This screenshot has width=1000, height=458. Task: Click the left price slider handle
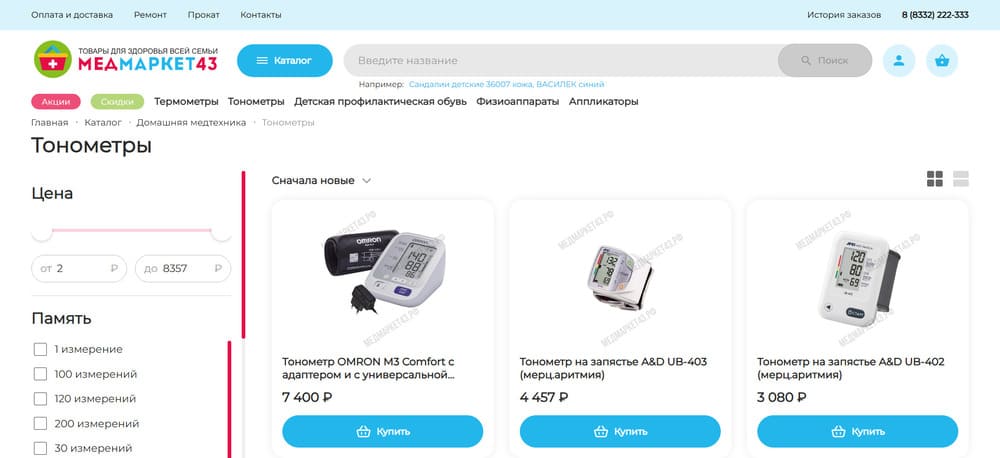(x=41, y=230)
